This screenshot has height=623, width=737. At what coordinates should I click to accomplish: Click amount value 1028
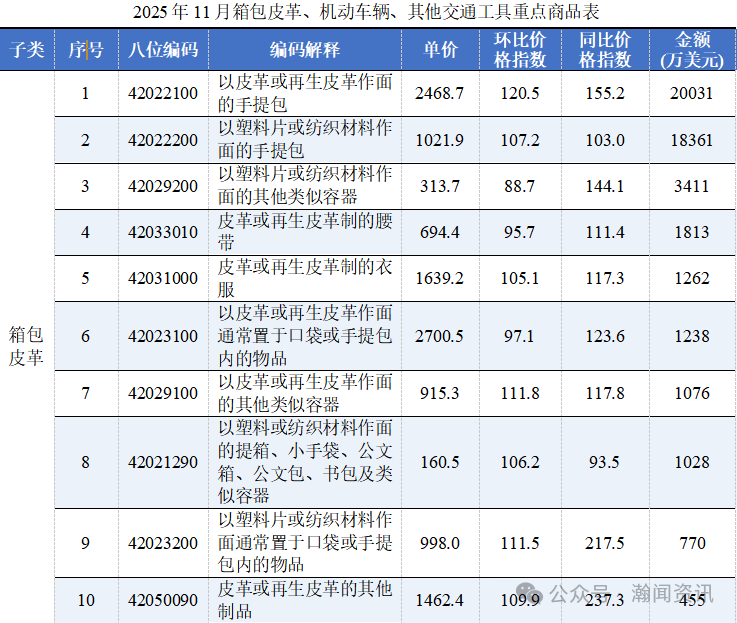[x=692, y=462]
